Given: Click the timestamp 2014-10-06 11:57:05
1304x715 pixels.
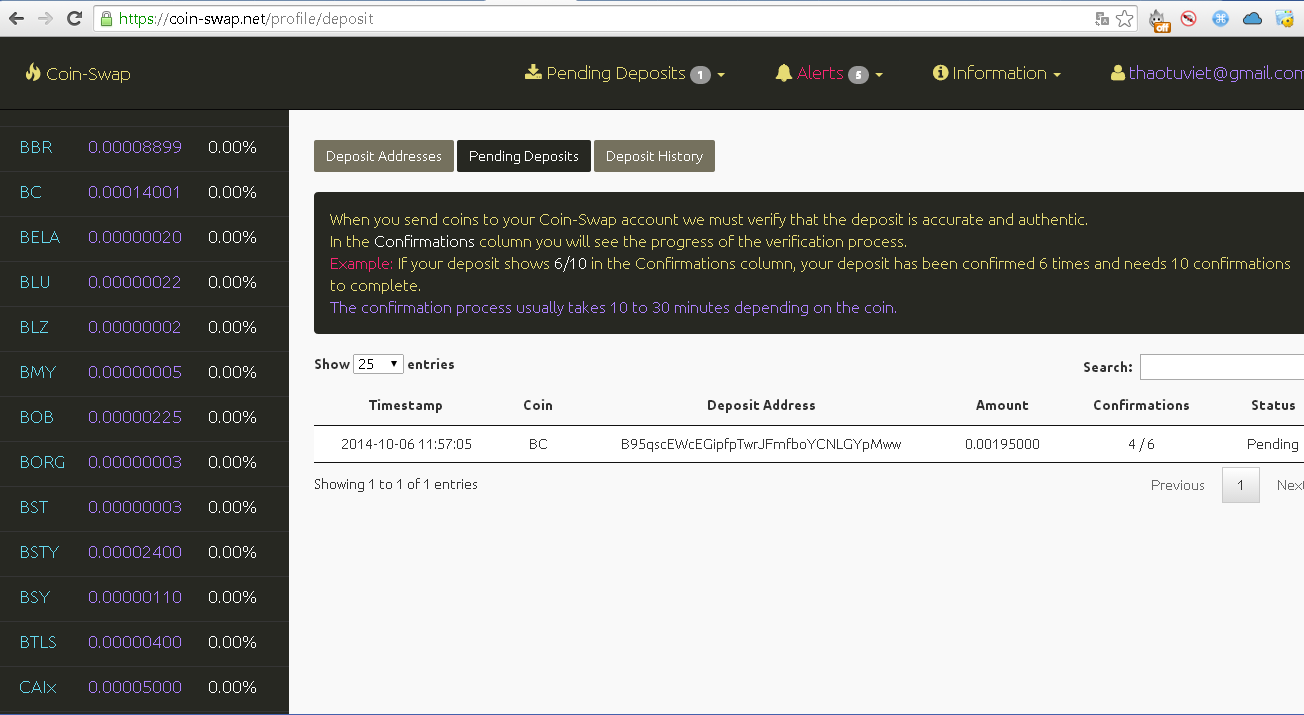Looking at the screenshot, I should click(x=406, y=444).
